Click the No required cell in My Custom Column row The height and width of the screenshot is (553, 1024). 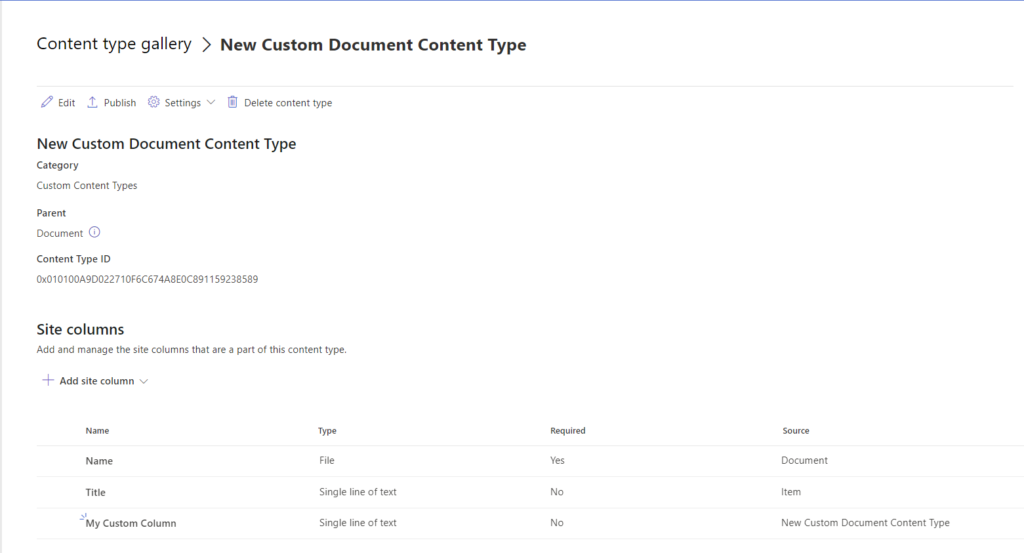556,522
